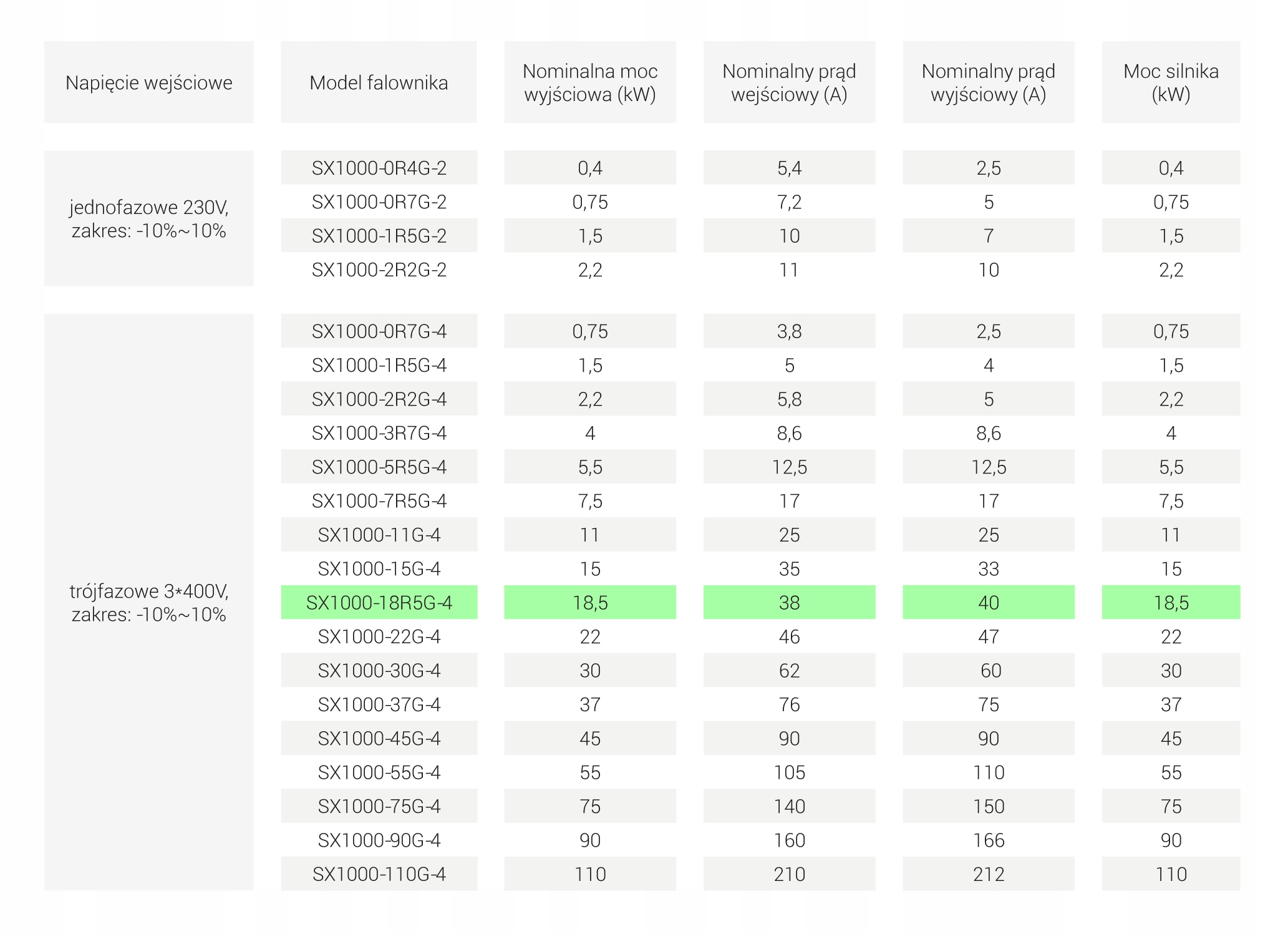Image resolution: width=1288 pixels, height=934 pixels.
Task: Select 'Nominalna moc wyjściowa (kW)' header
Action: tap(589, 82)
